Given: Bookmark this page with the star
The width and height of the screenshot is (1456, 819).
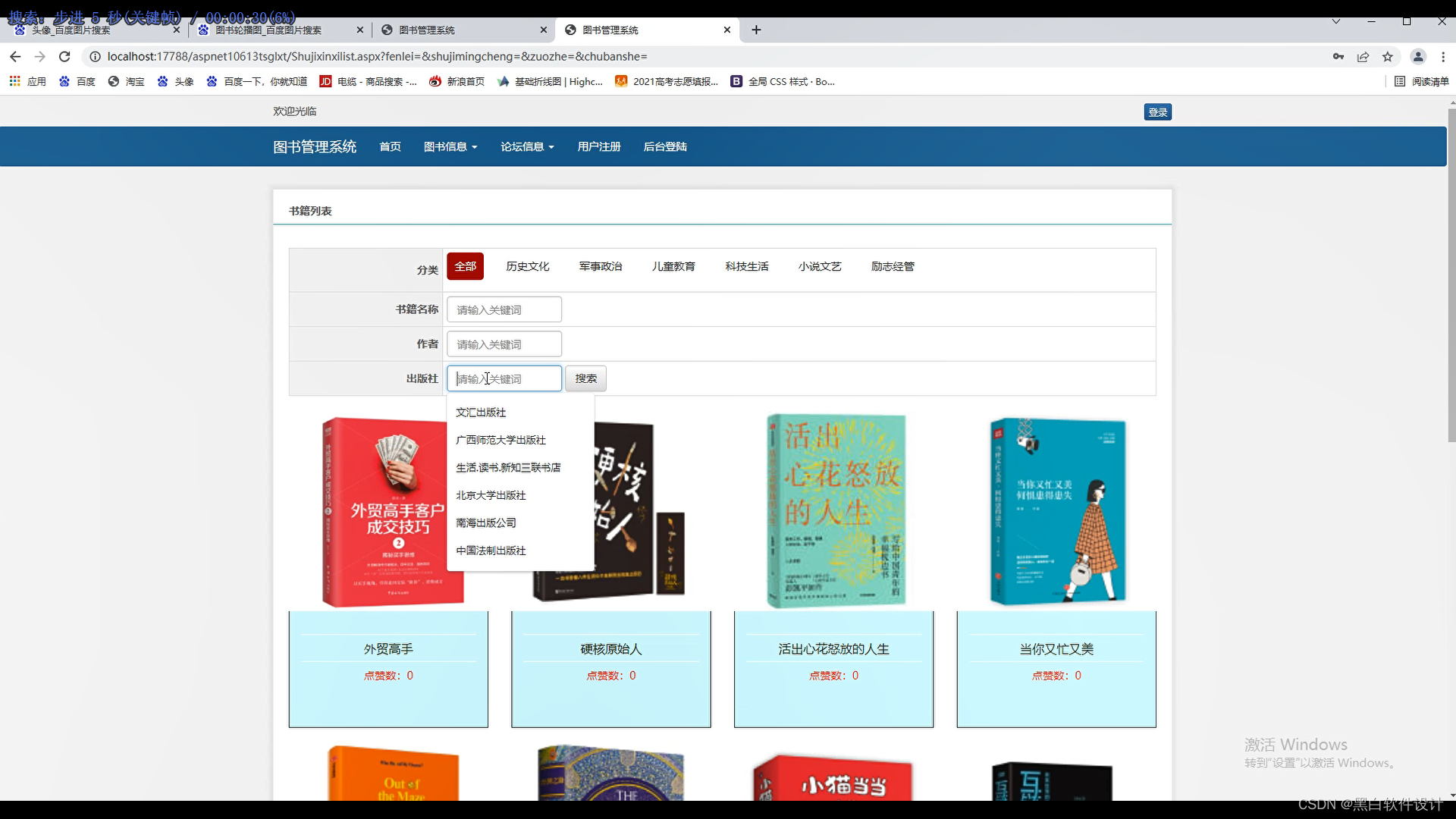Looking at the screenshot, I should 1387,57.
